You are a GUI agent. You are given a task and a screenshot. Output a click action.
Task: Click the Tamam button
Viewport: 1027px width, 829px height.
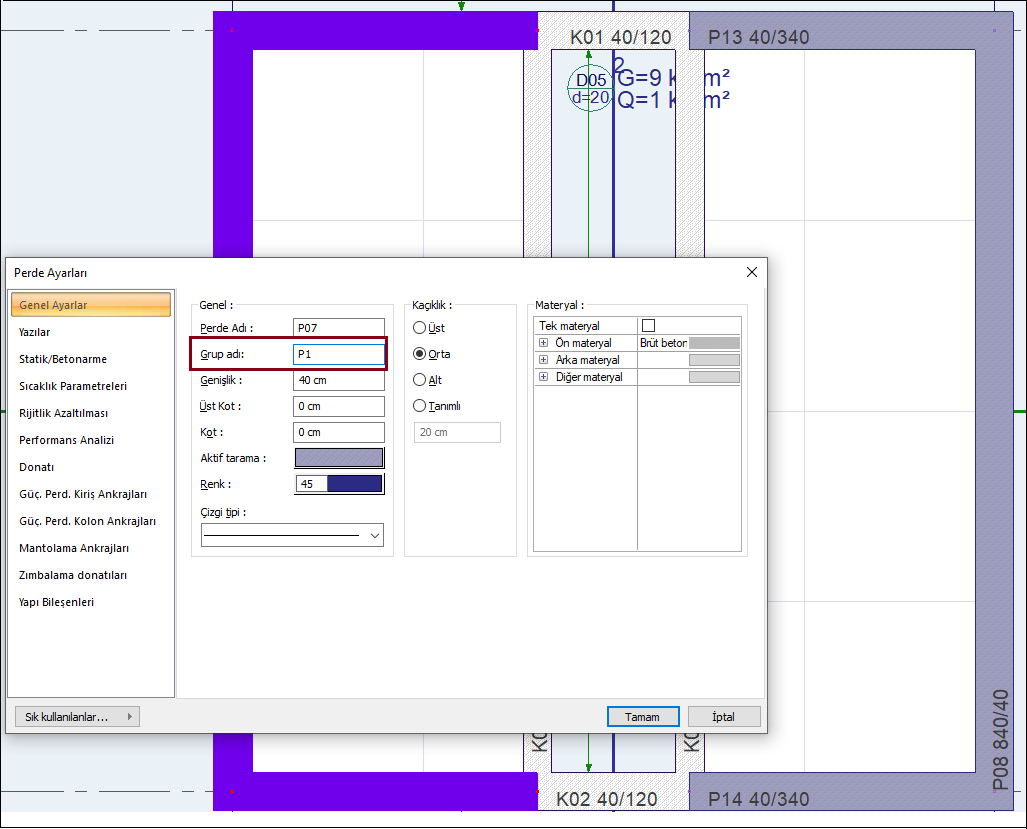point(643,717)
